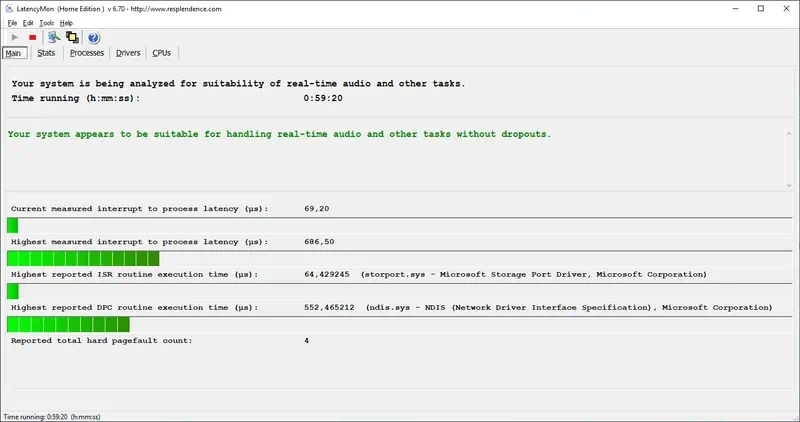The width and height of the screenshot is (800, 422).
Task: Click the highest interrupt latency bar
Action: [399, 258]
